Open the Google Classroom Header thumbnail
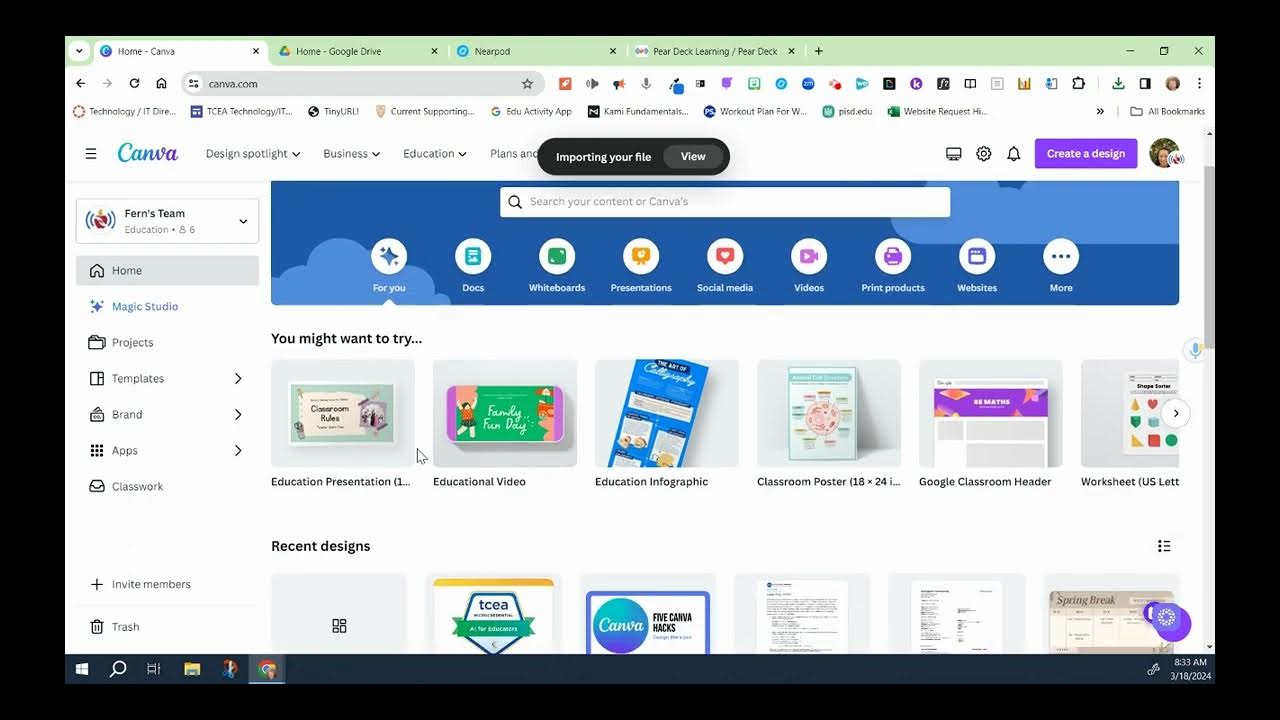This screenshot has width=1280, height=720. coord(991,413)
